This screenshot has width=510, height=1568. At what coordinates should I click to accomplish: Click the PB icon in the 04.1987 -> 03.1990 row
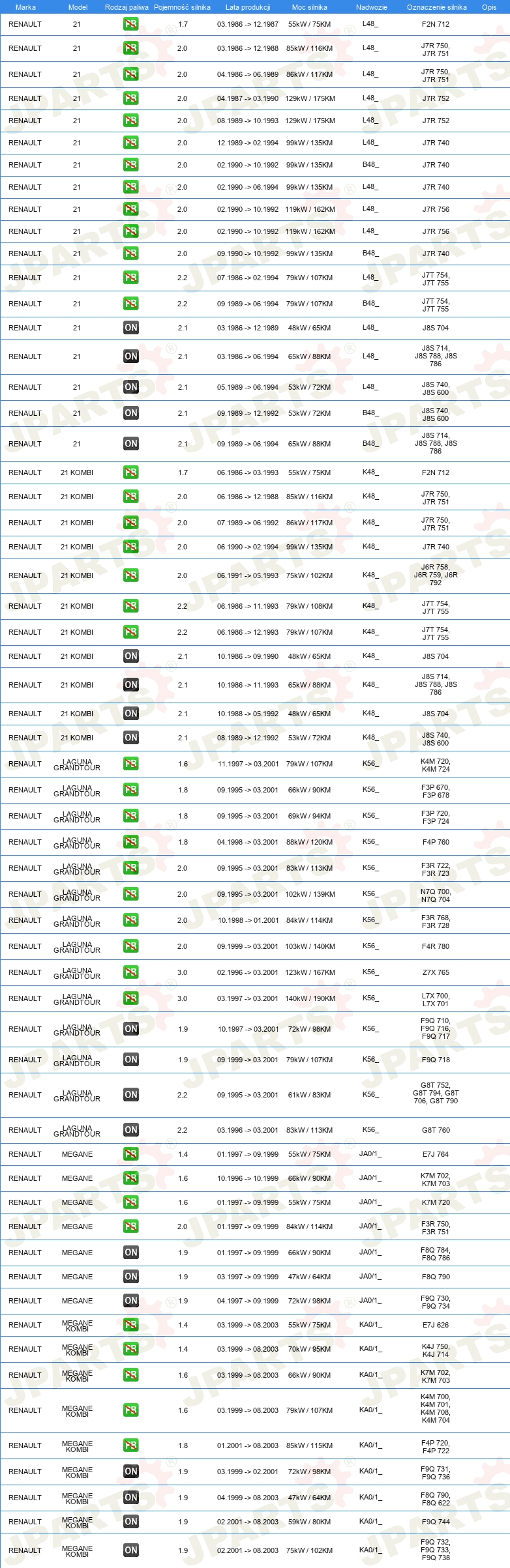coord(131,98)
